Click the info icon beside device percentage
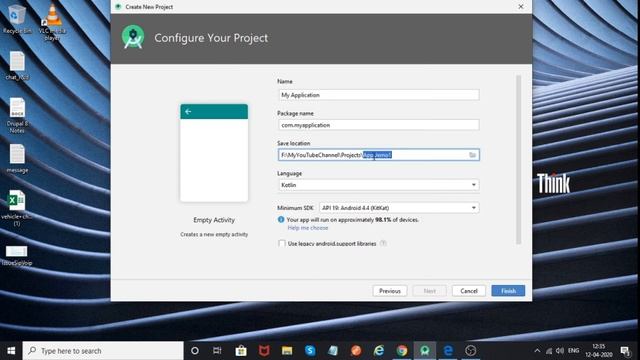Viewport: 640px width, 360px height. tap(281, 220)
